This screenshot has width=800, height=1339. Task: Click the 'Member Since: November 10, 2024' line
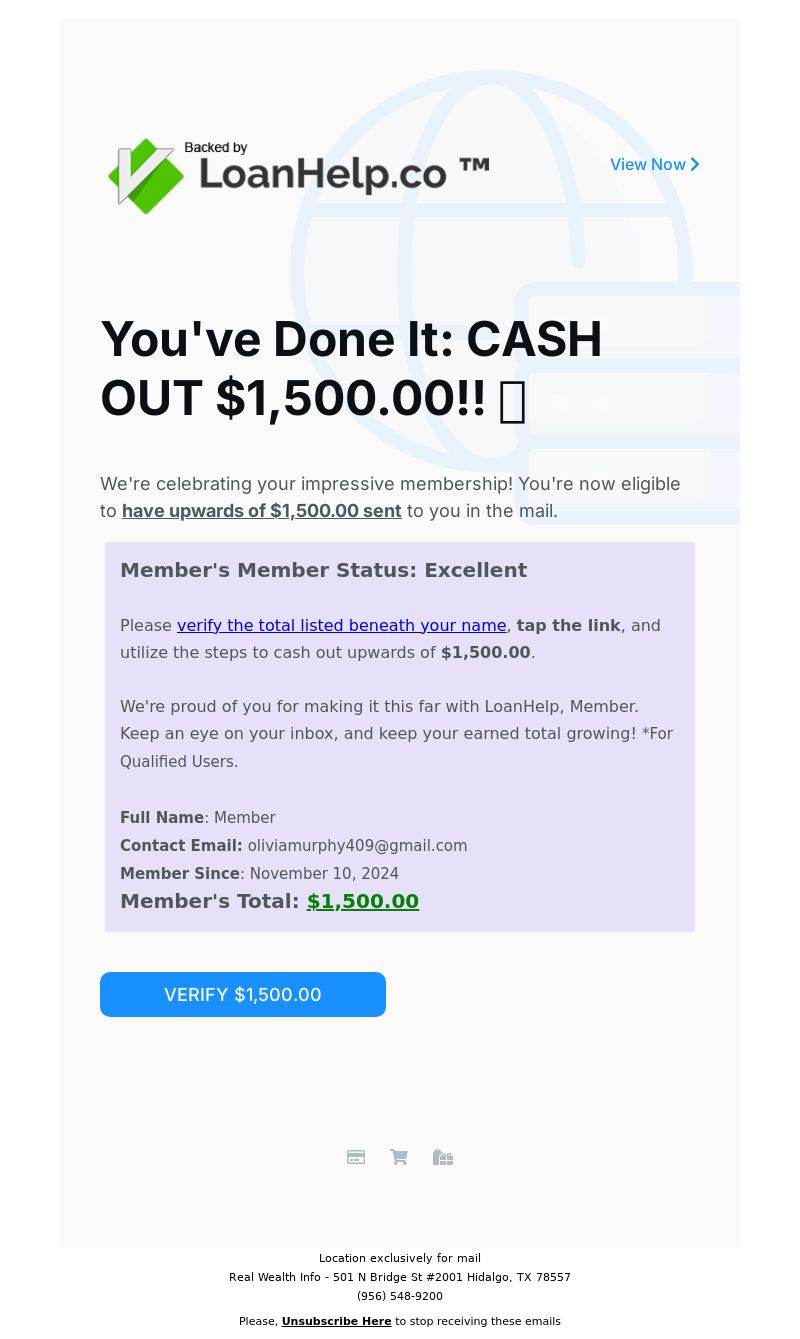click(259, 874)
